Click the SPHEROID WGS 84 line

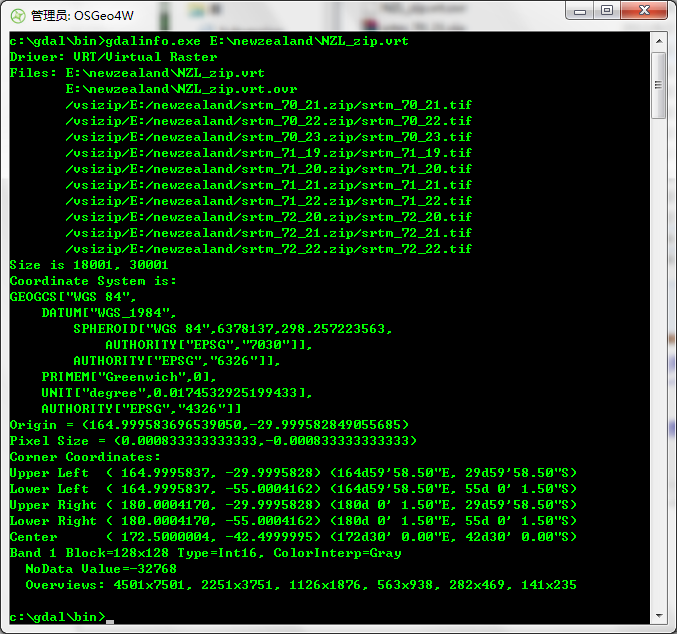pyautogui.click(x=233, y=329)
